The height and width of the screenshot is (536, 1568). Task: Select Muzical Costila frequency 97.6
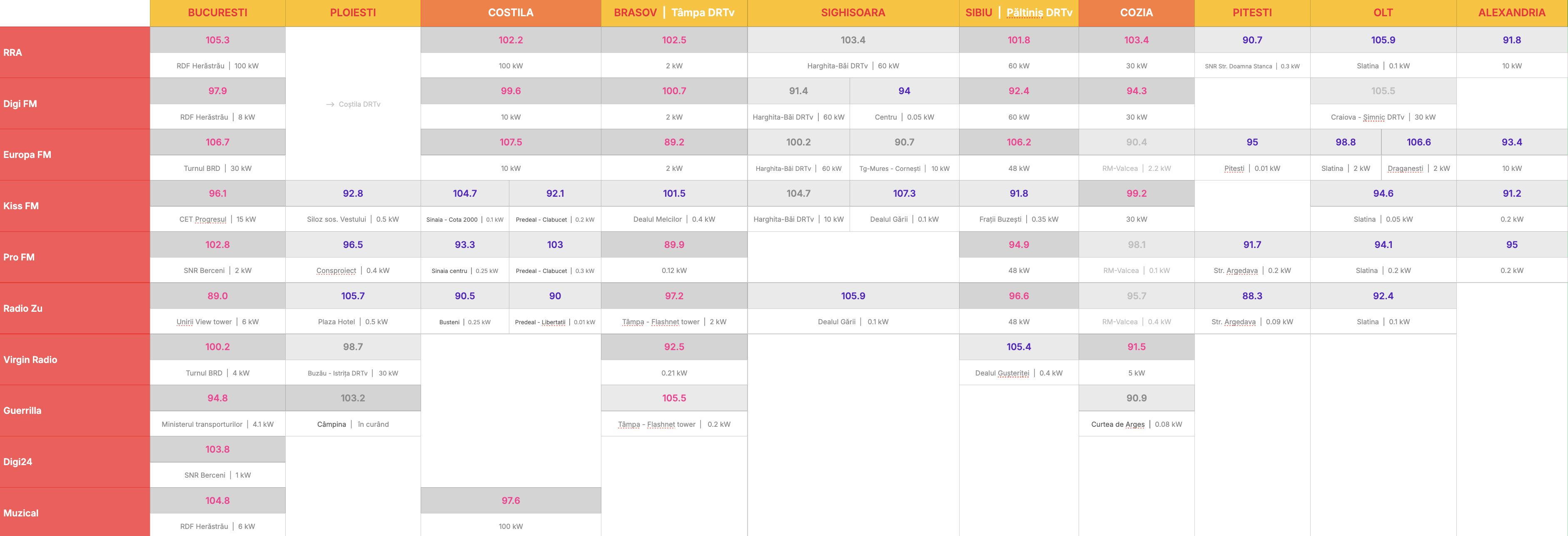tap(511, 500)
